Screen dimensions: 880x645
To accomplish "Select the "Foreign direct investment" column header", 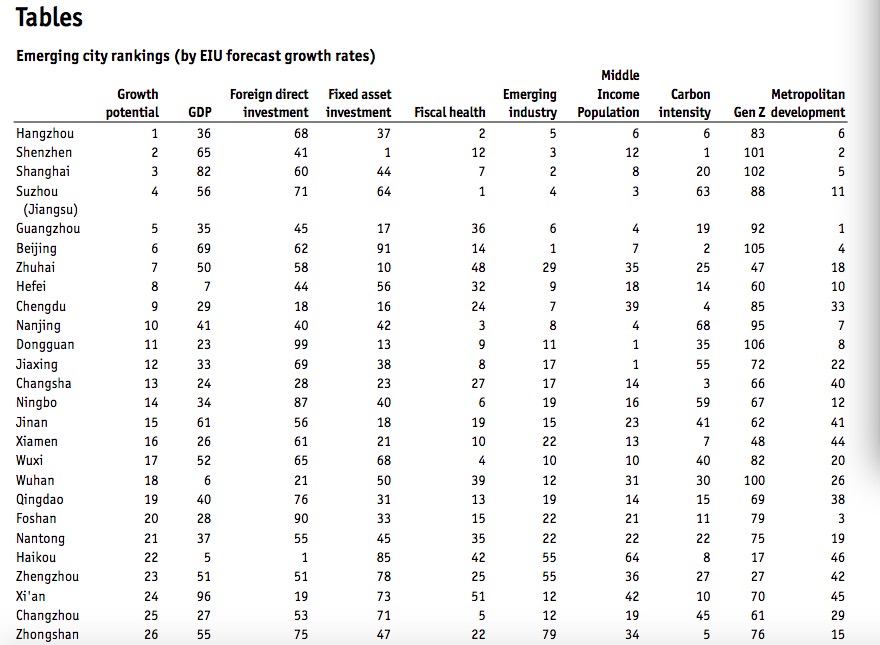I will click(269, 103).
